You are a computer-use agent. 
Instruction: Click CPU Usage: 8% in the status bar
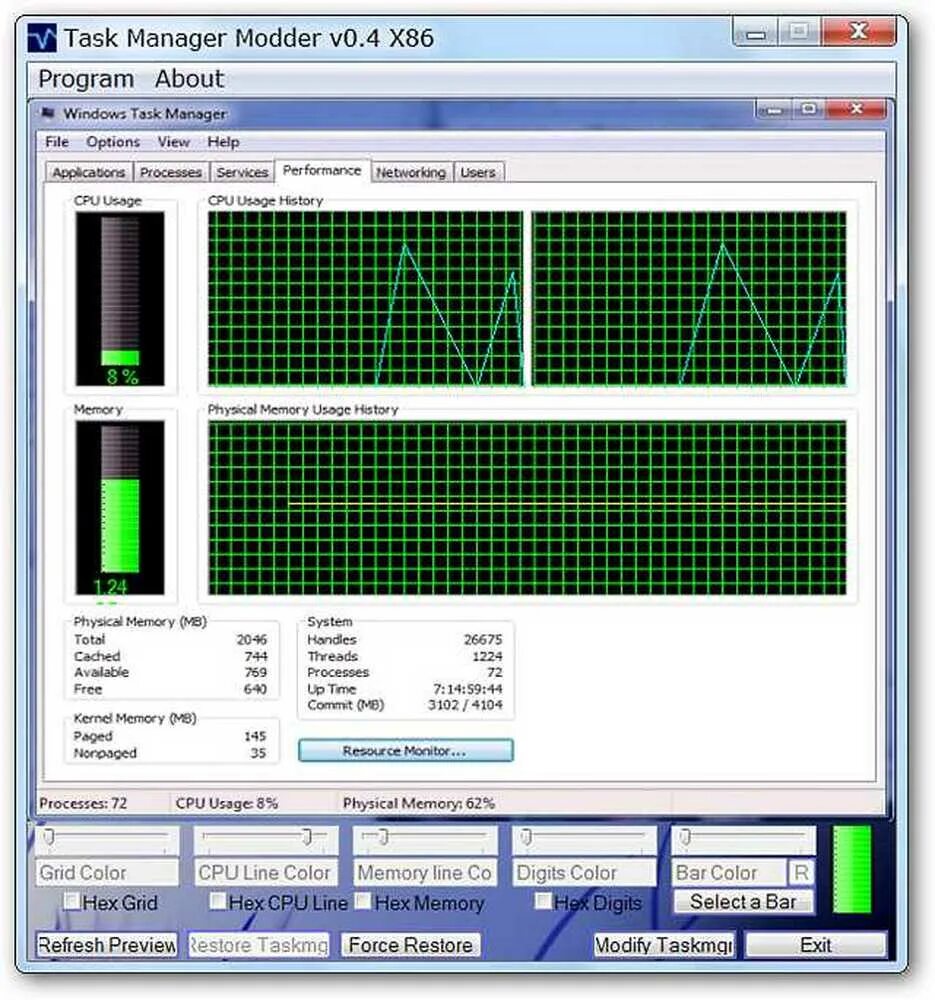tap(227, 804)
